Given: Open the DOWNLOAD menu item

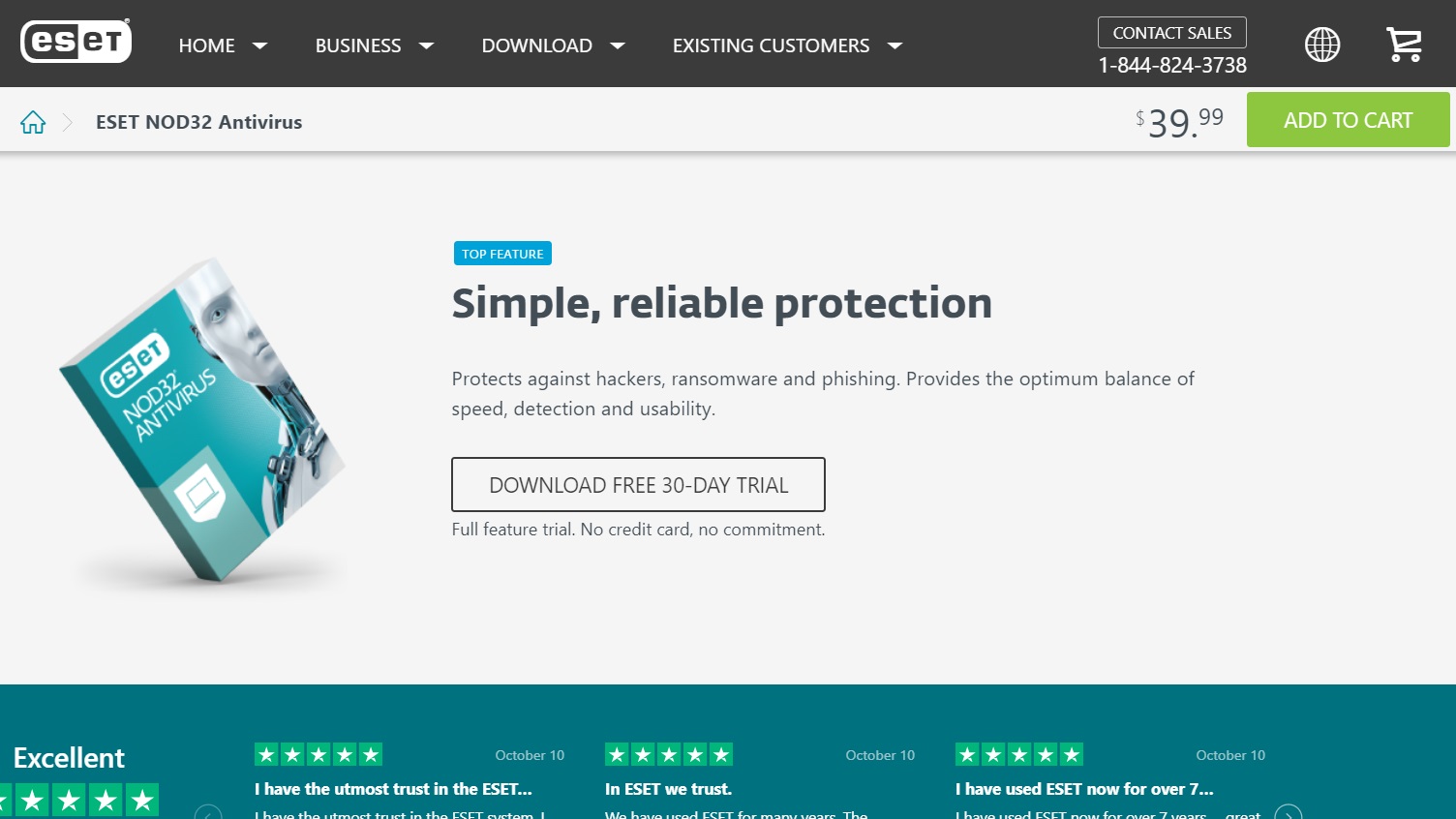Looking at the screenshot, I should (x=536, y=45).
